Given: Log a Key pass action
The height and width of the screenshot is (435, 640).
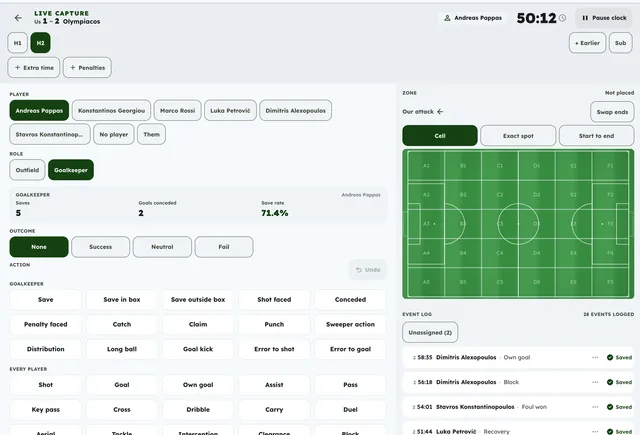Looking at the screenshot, I should click(x=46, y=410).
